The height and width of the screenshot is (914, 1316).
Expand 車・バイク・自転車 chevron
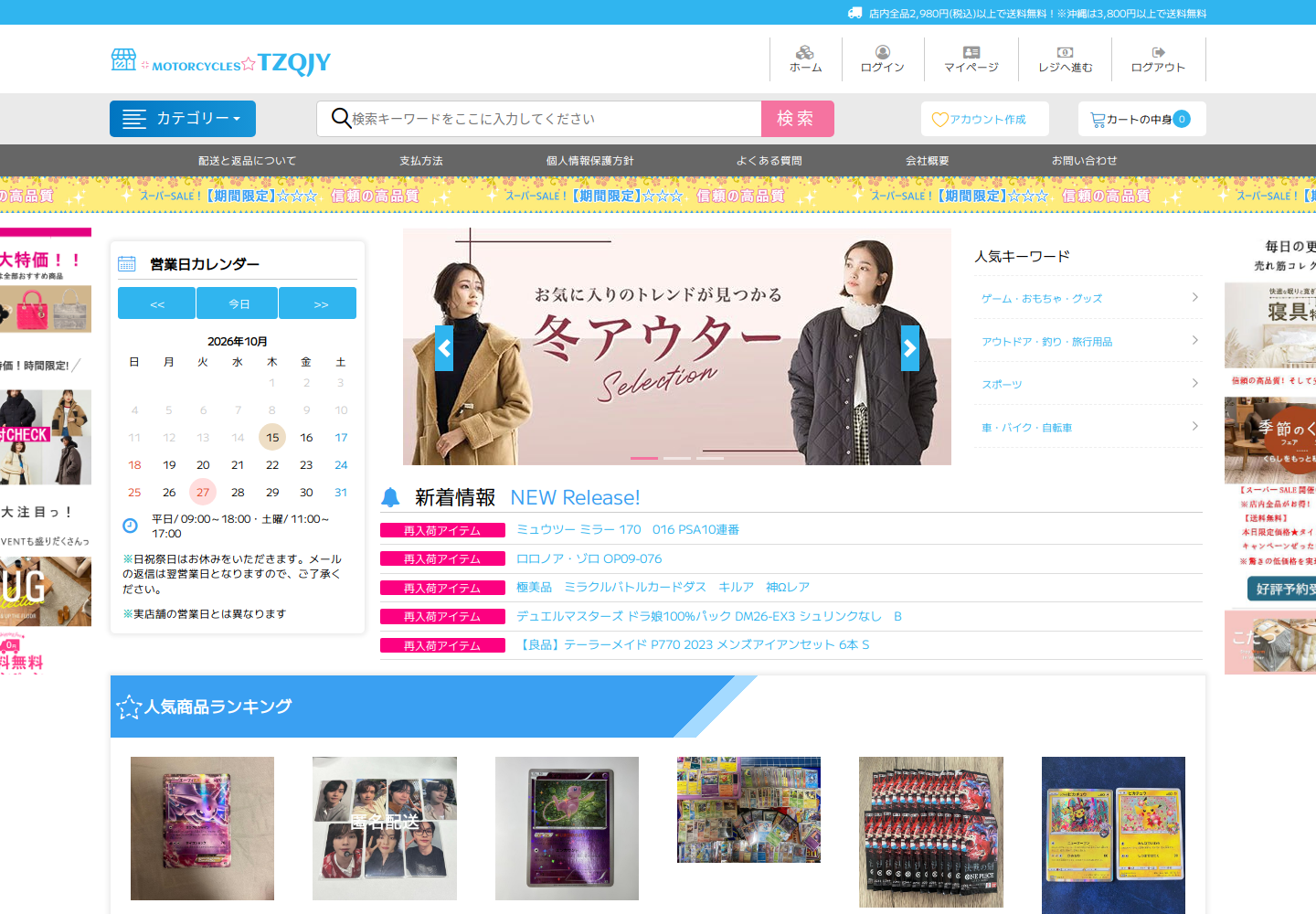coord(1194,426)
